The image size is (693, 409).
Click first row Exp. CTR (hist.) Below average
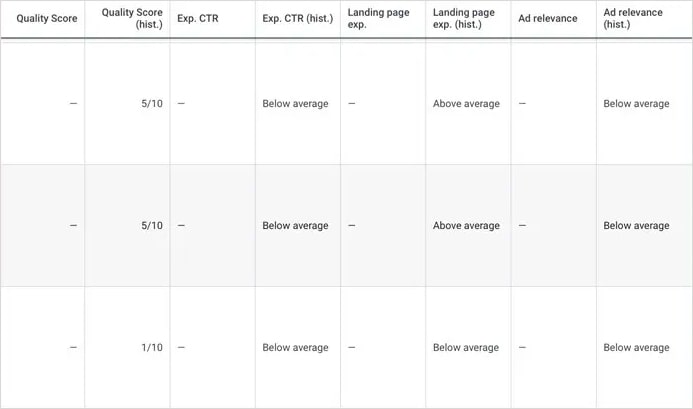point(295,103)
